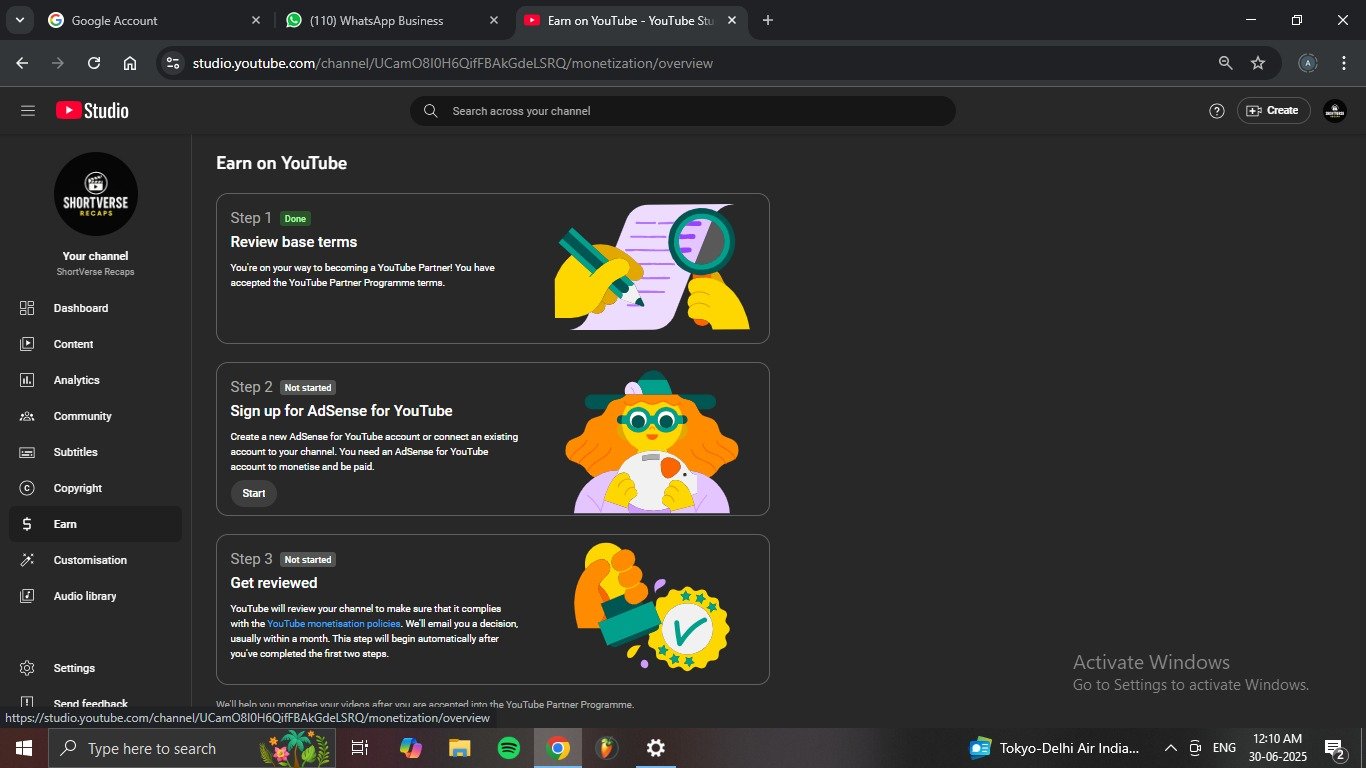This screenshot has width=1366, height=768.
Task: Click the Not started badge on Step 2
Action: (x=307, y=388)
